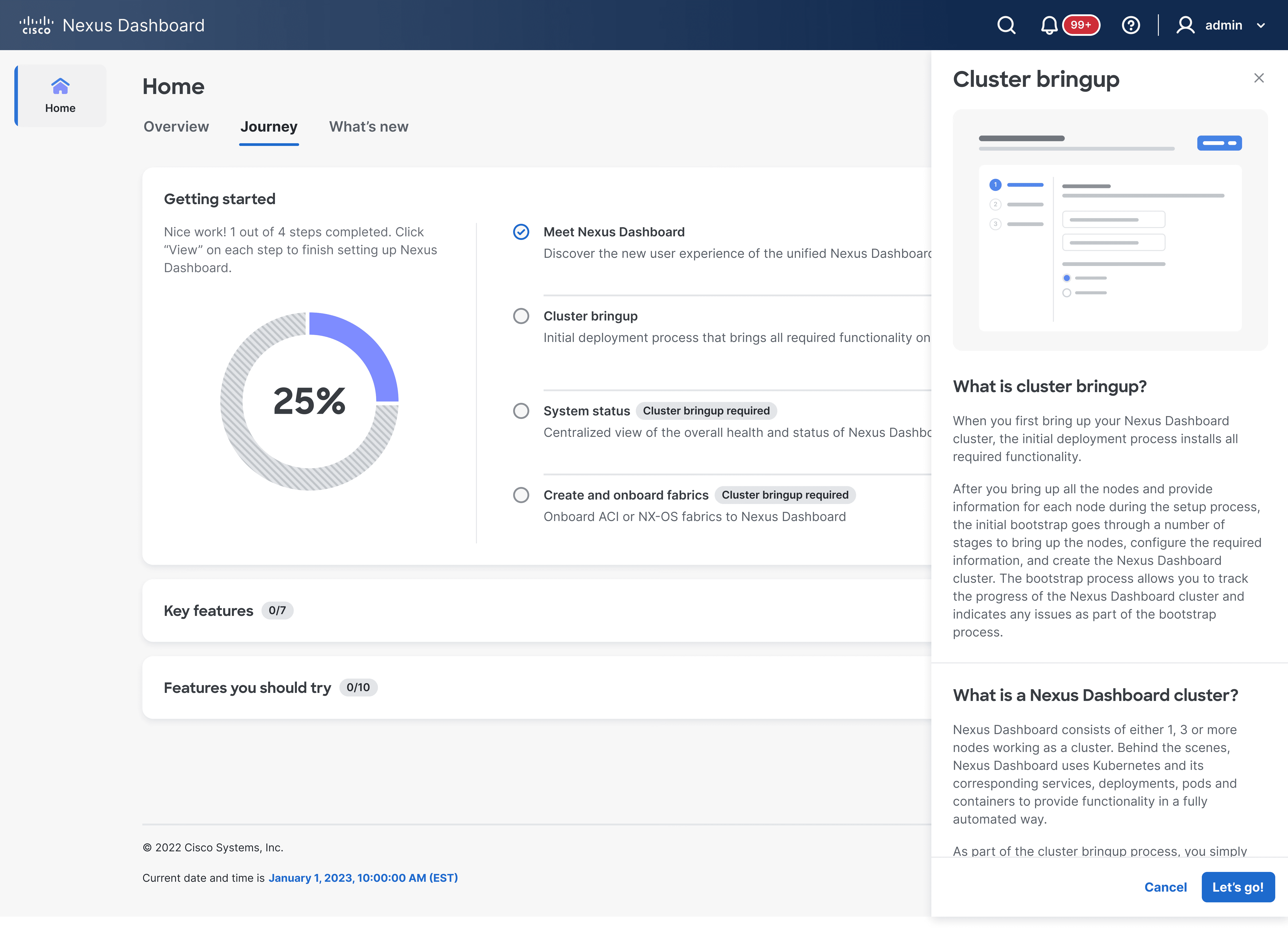Open notifications bell icon
Image resolution: width=1288 pixels, height=931 pixels.
[x=1049, y=25]
